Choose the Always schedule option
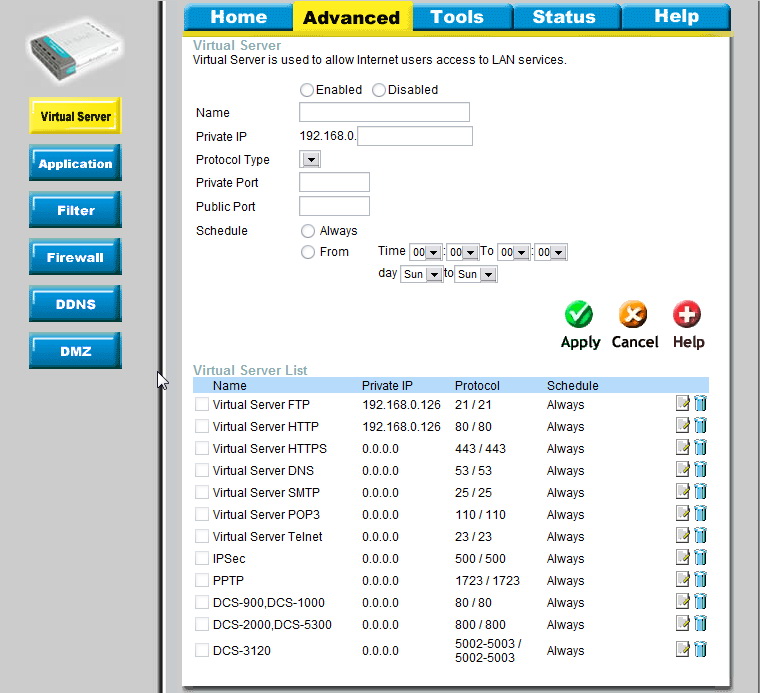The width and height of the screenshot is (760, 693). [308, 231]
